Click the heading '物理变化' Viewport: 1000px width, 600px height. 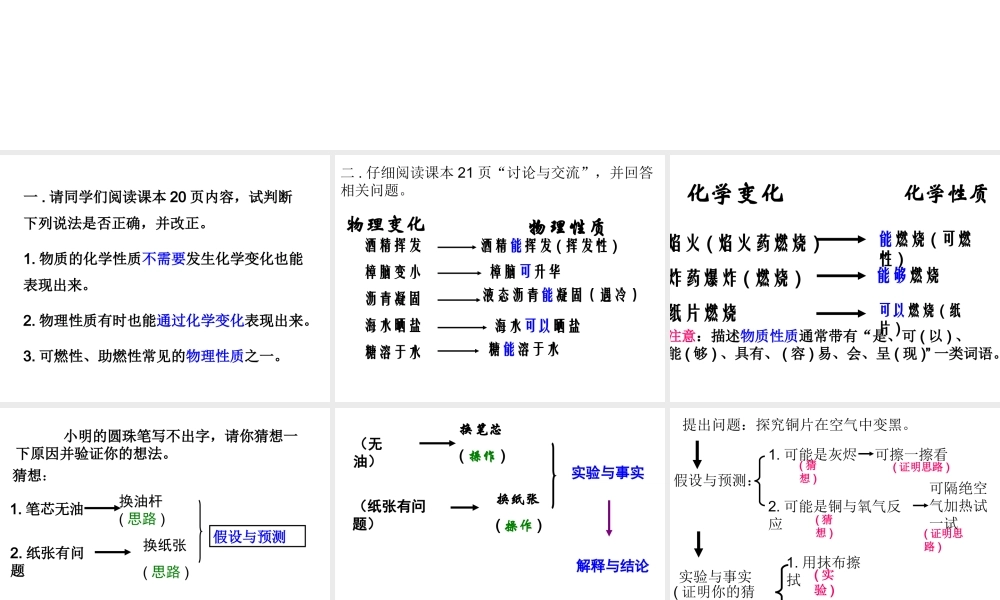point(386,224)
